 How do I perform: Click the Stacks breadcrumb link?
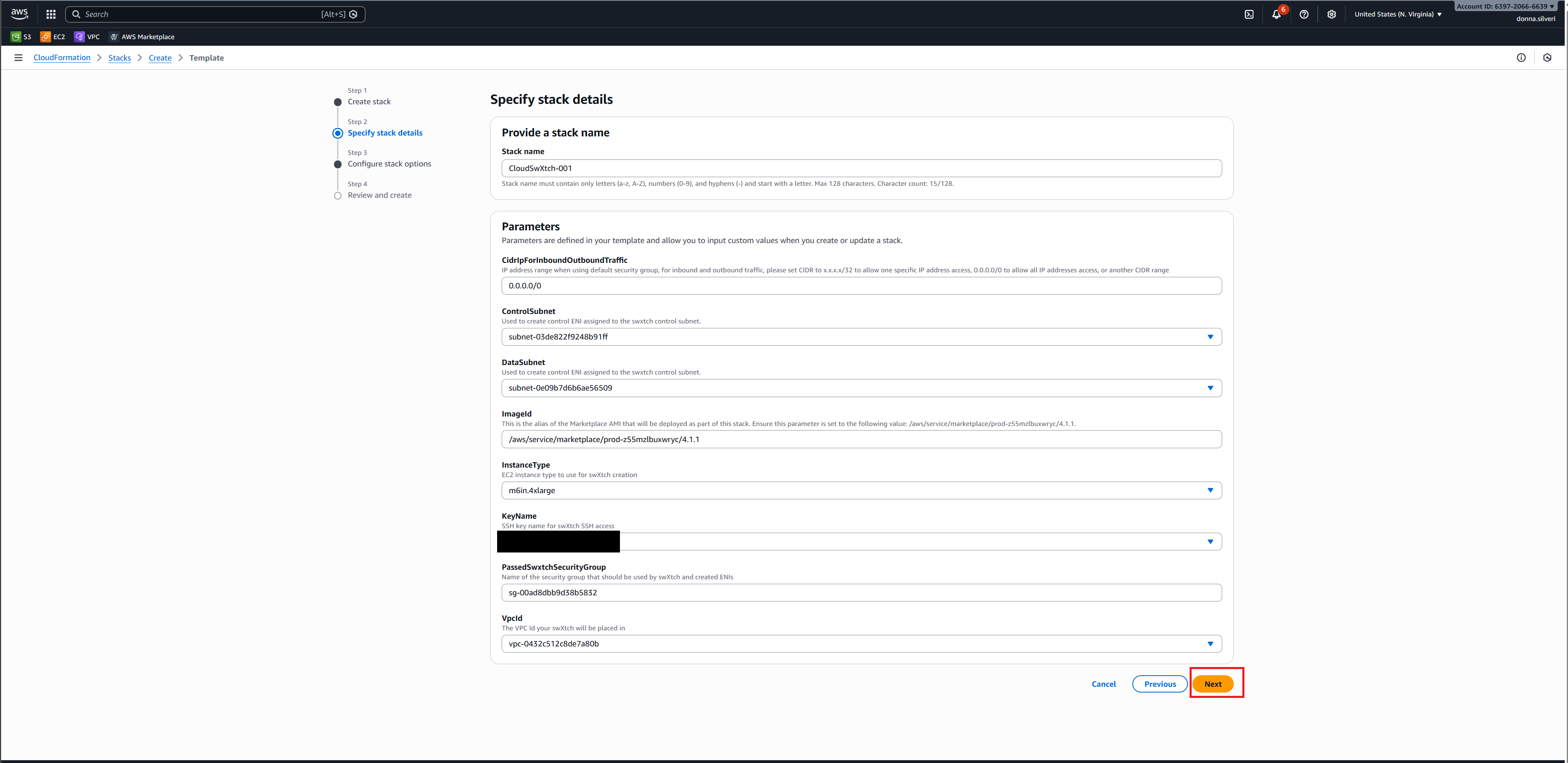[119, 58]
